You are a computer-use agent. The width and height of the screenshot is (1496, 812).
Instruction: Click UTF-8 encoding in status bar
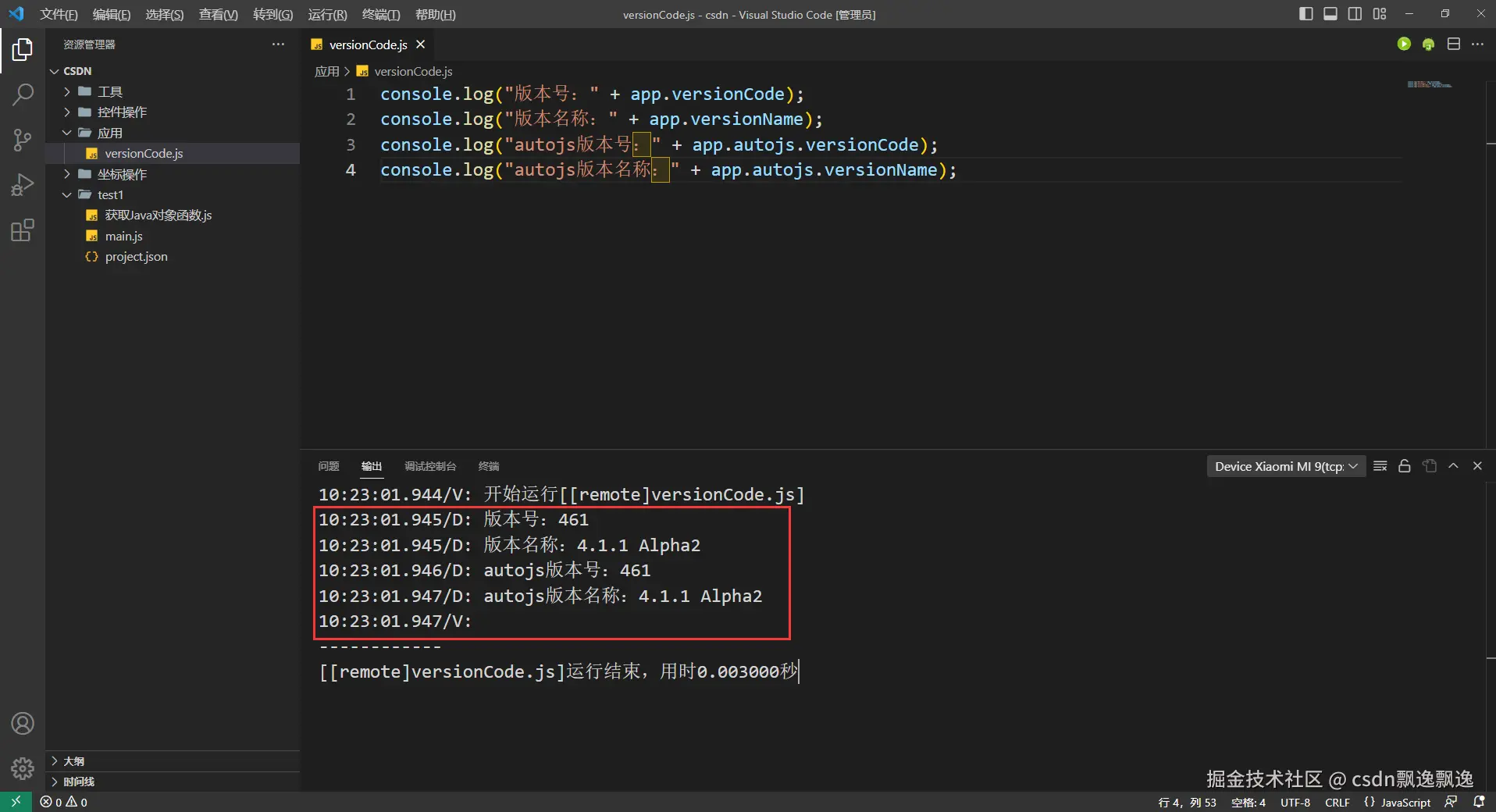tap(1295, 803)
